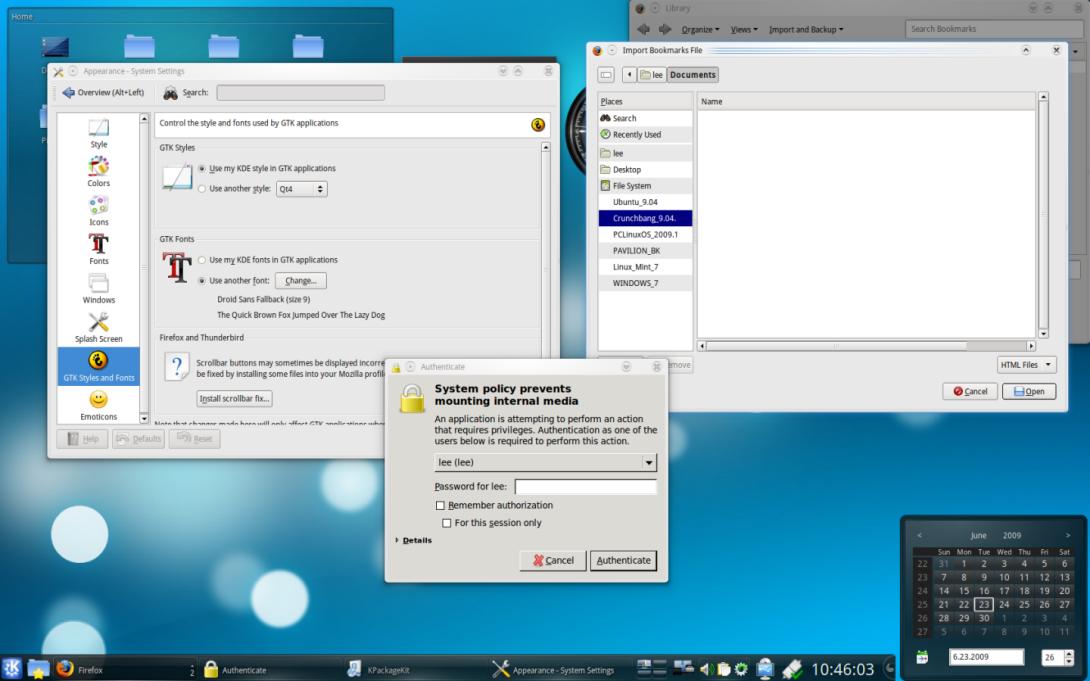The height and width of the screenshot is (681, 1090).
Task: Select Use my KDE fonts radio button
Action: 202,260
